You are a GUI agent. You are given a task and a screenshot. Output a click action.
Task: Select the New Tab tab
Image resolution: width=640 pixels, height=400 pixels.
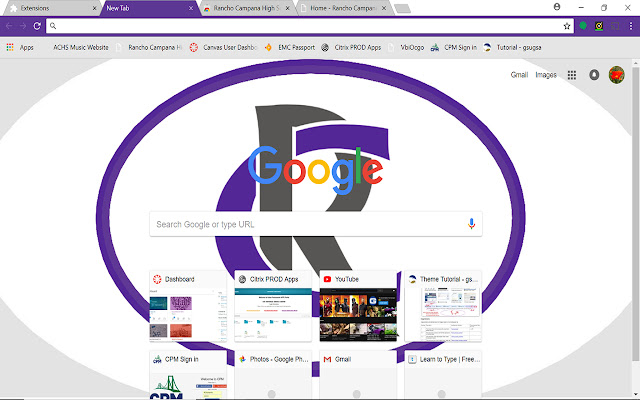click(x=149, y=8)
